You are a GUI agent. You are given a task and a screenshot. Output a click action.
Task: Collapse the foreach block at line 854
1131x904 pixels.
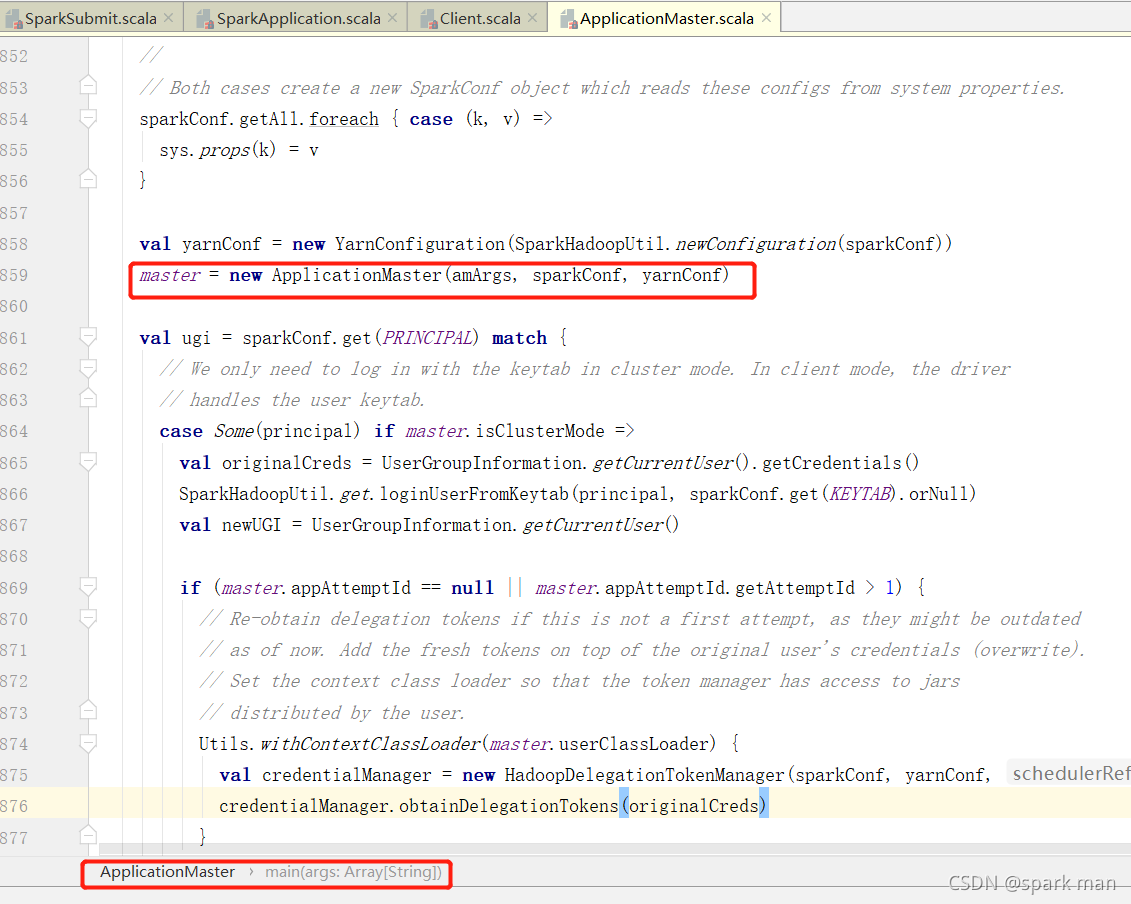[x=88, y=118]
